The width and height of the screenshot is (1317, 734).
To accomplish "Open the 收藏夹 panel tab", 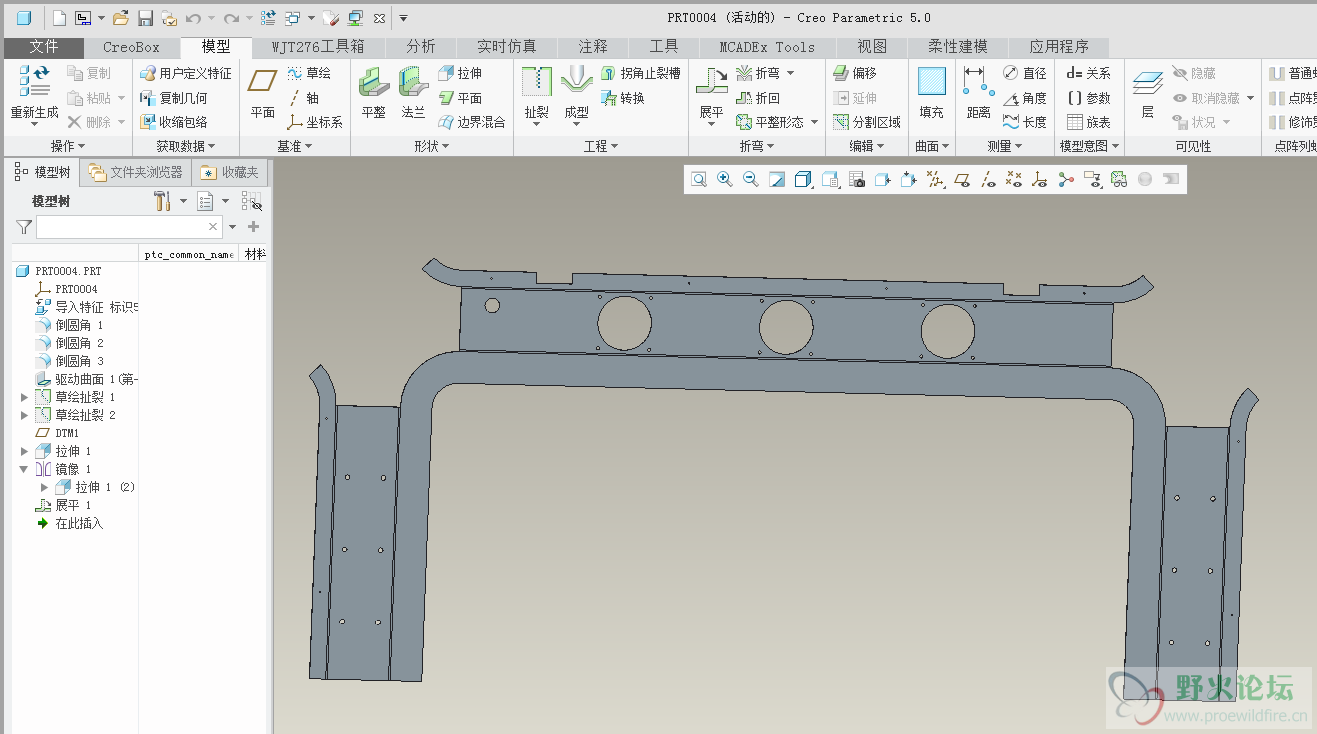I will coord(231,173).
